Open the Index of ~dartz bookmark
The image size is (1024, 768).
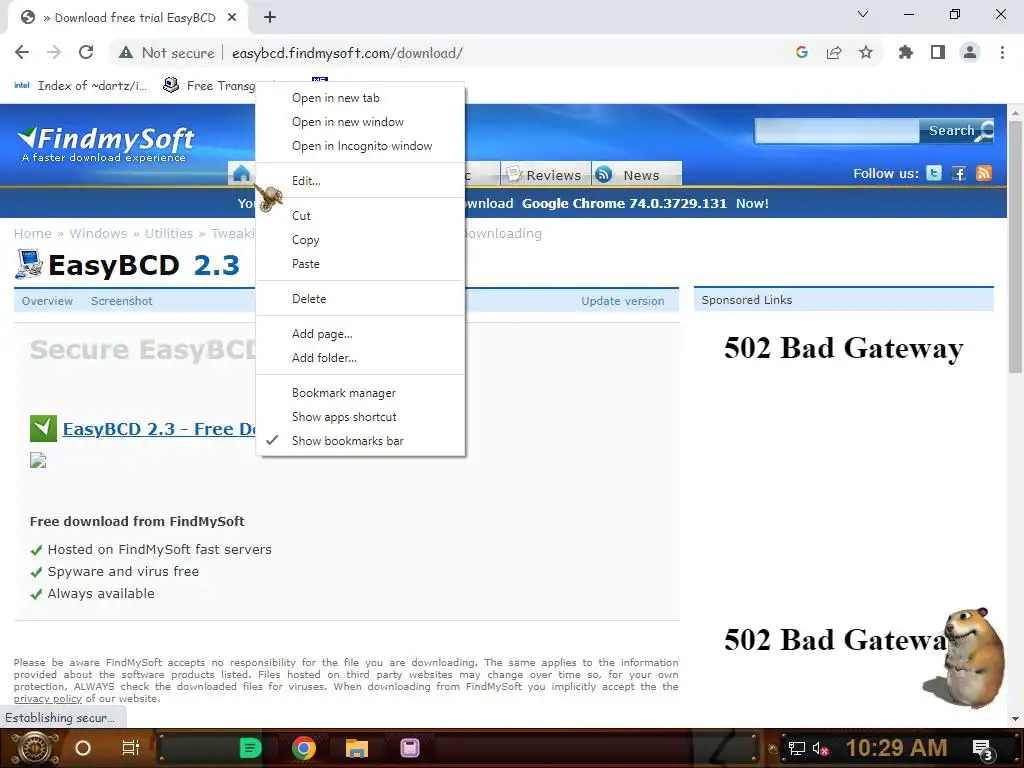[x=80, y=86]
